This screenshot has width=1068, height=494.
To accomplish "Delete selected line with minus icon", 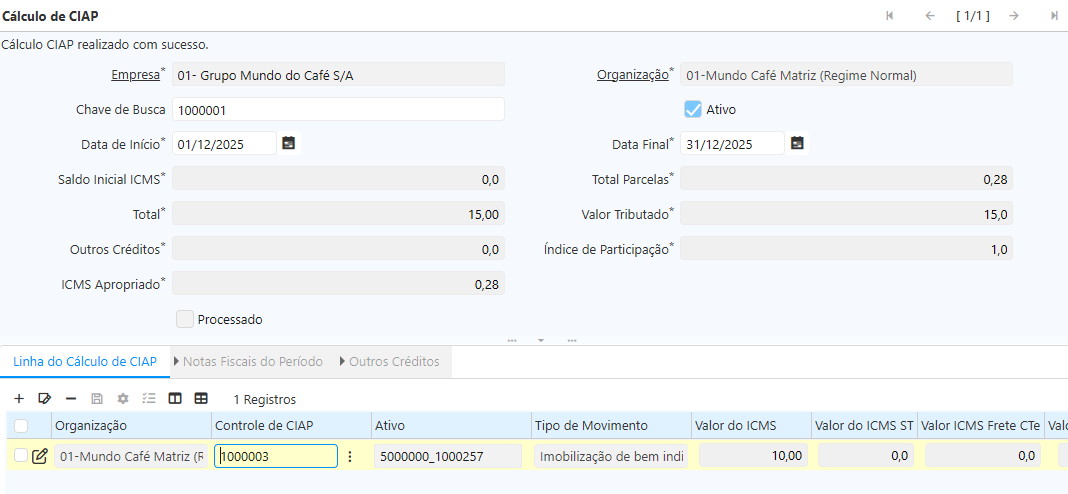I will [71, 399].
